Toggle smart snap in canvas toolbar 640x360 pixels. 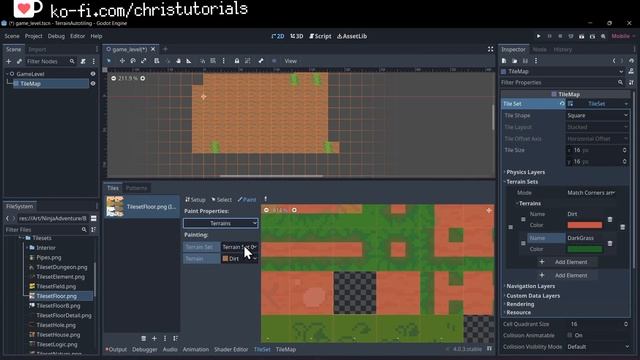click(x=202, y=61)
